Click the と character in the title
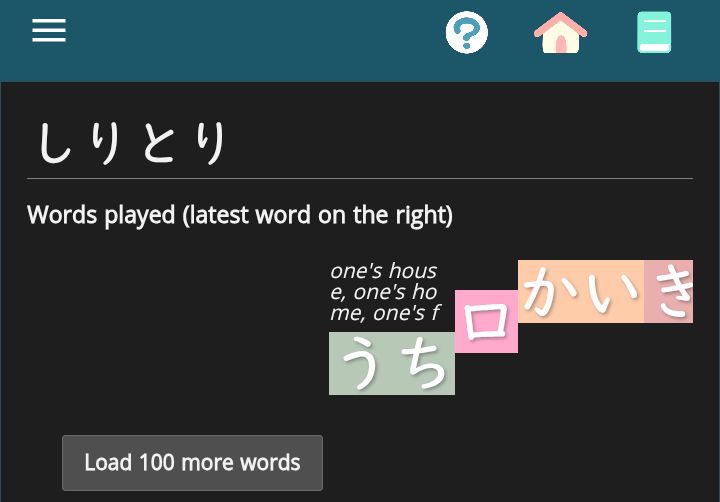 (160, 143)
